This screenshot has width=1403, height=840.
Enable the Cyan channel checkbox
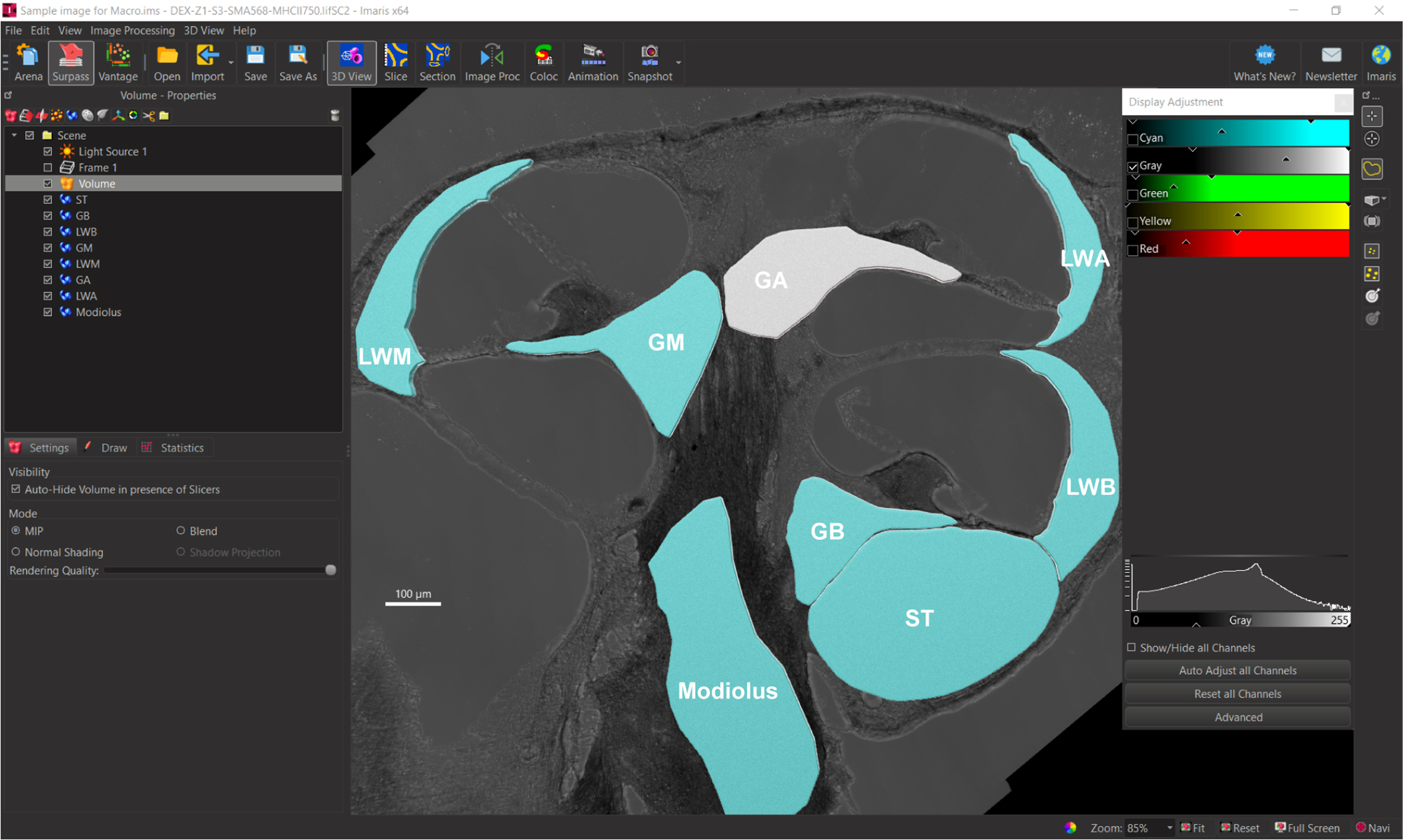coord(1133,139)
